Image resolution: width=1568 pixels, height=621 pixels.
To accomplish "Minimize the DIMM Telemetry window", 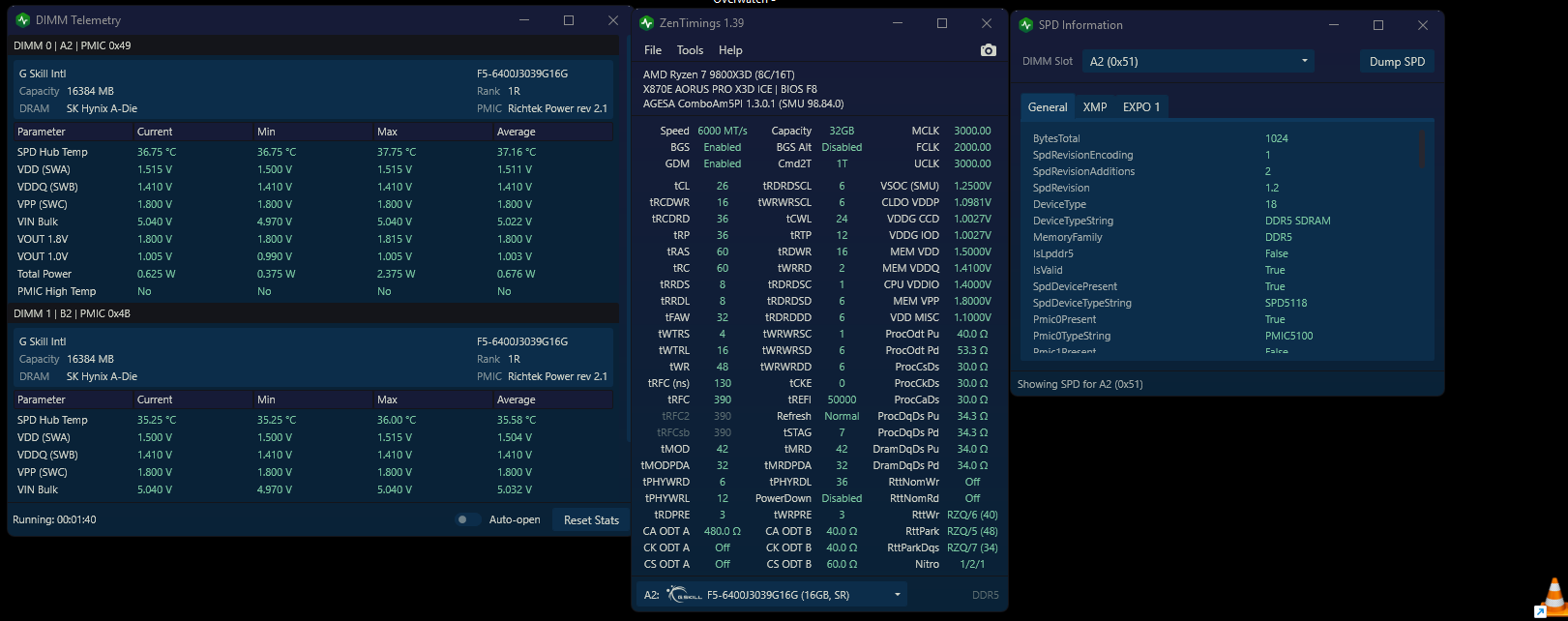I will coord(524,20).
